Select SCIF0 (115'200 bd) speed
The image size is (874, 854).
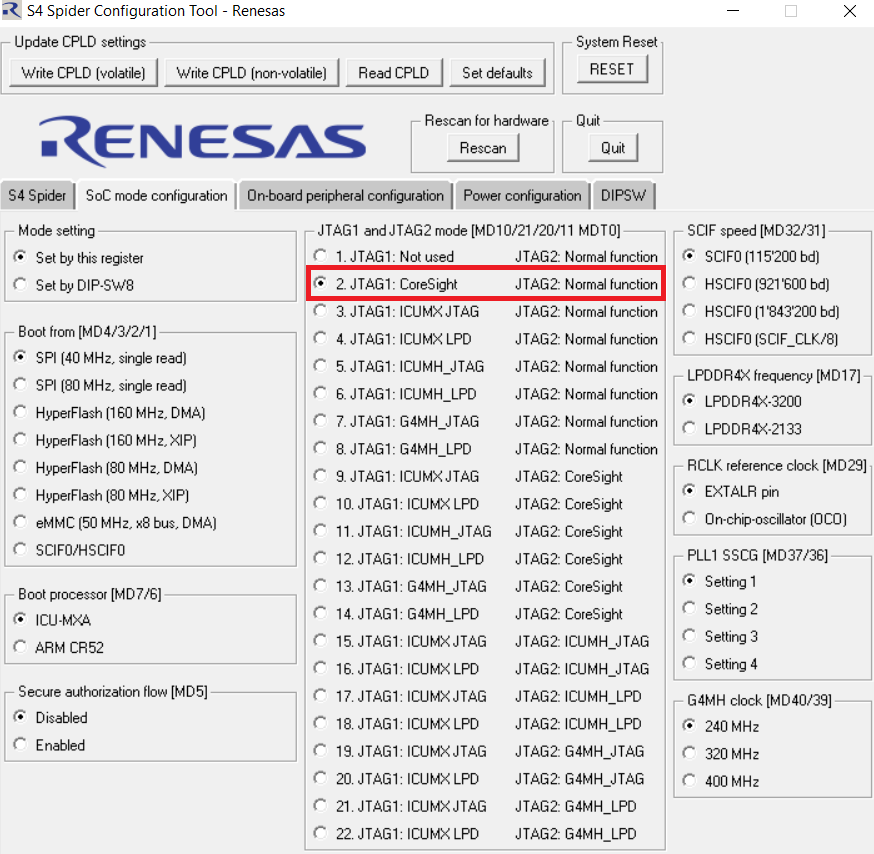point(751,256)
